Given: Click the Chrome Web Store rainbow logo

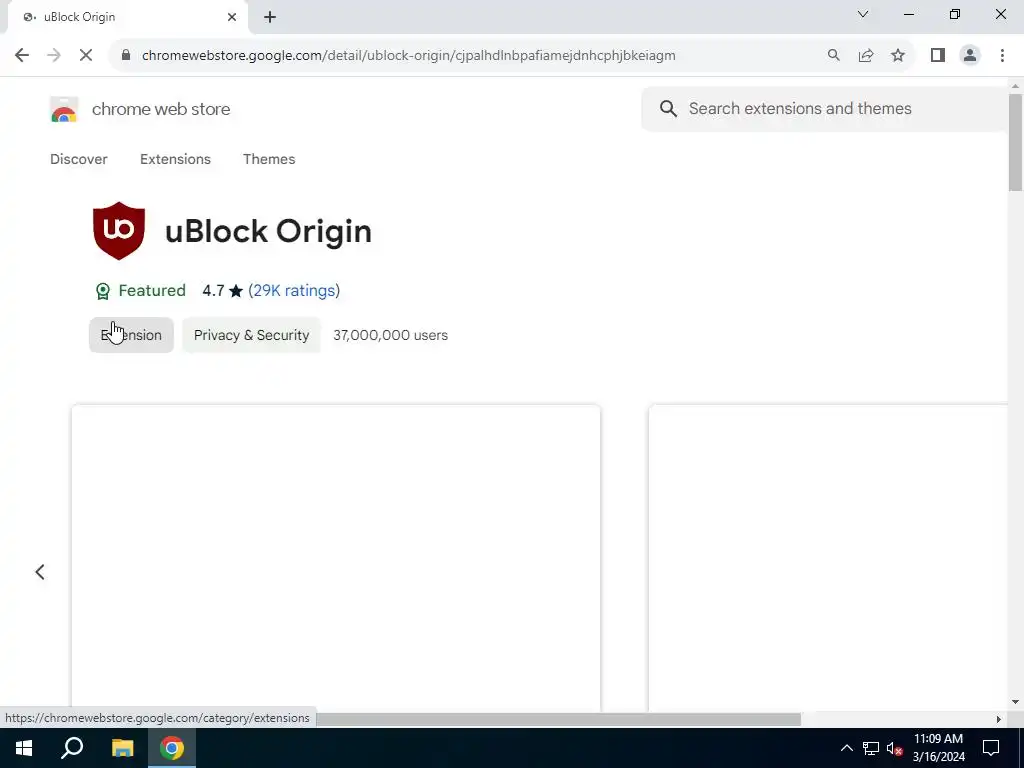Looking at the screenshot, I should tap(64, 109).
